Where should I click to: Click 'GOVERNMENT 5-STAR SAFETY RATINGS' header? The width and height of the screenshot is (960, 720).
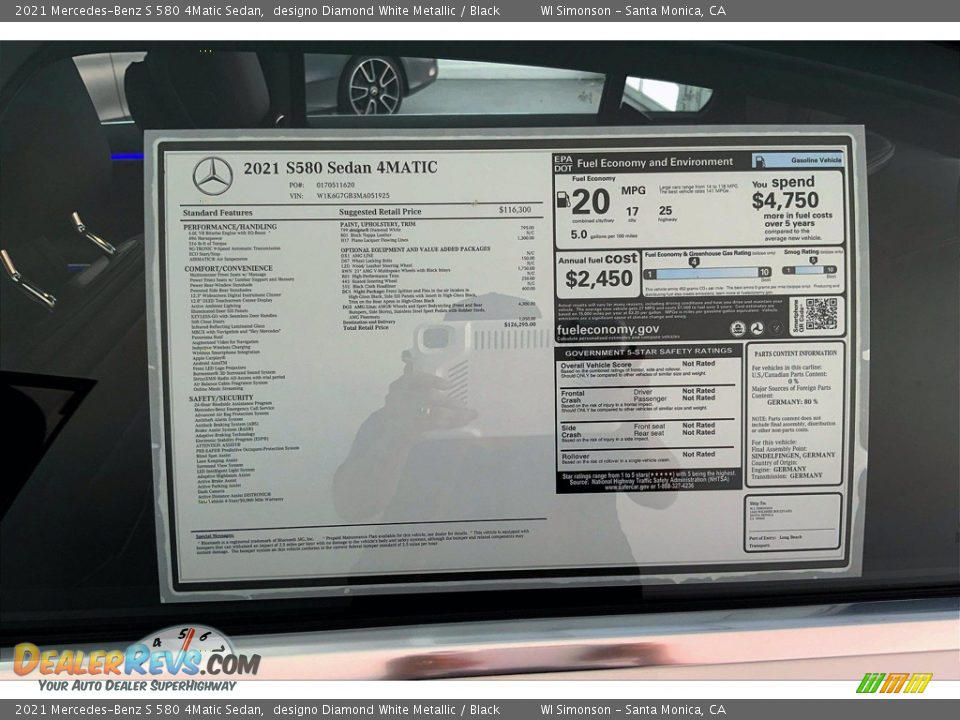click(648, 352)
